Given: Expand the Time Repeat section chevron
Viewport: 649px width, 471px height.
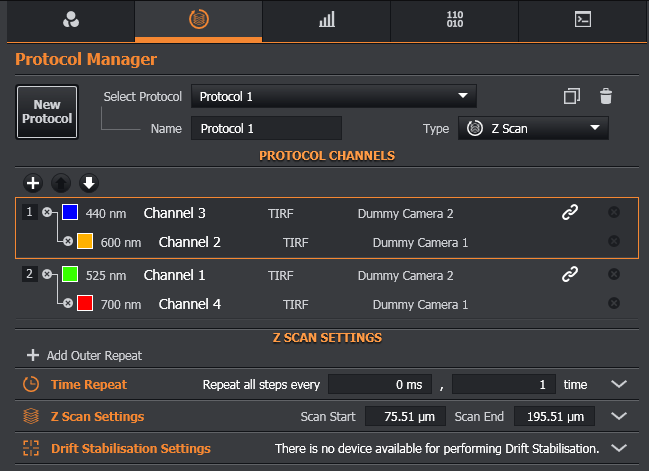Looking at the screenshot, I should click(618, 384).
